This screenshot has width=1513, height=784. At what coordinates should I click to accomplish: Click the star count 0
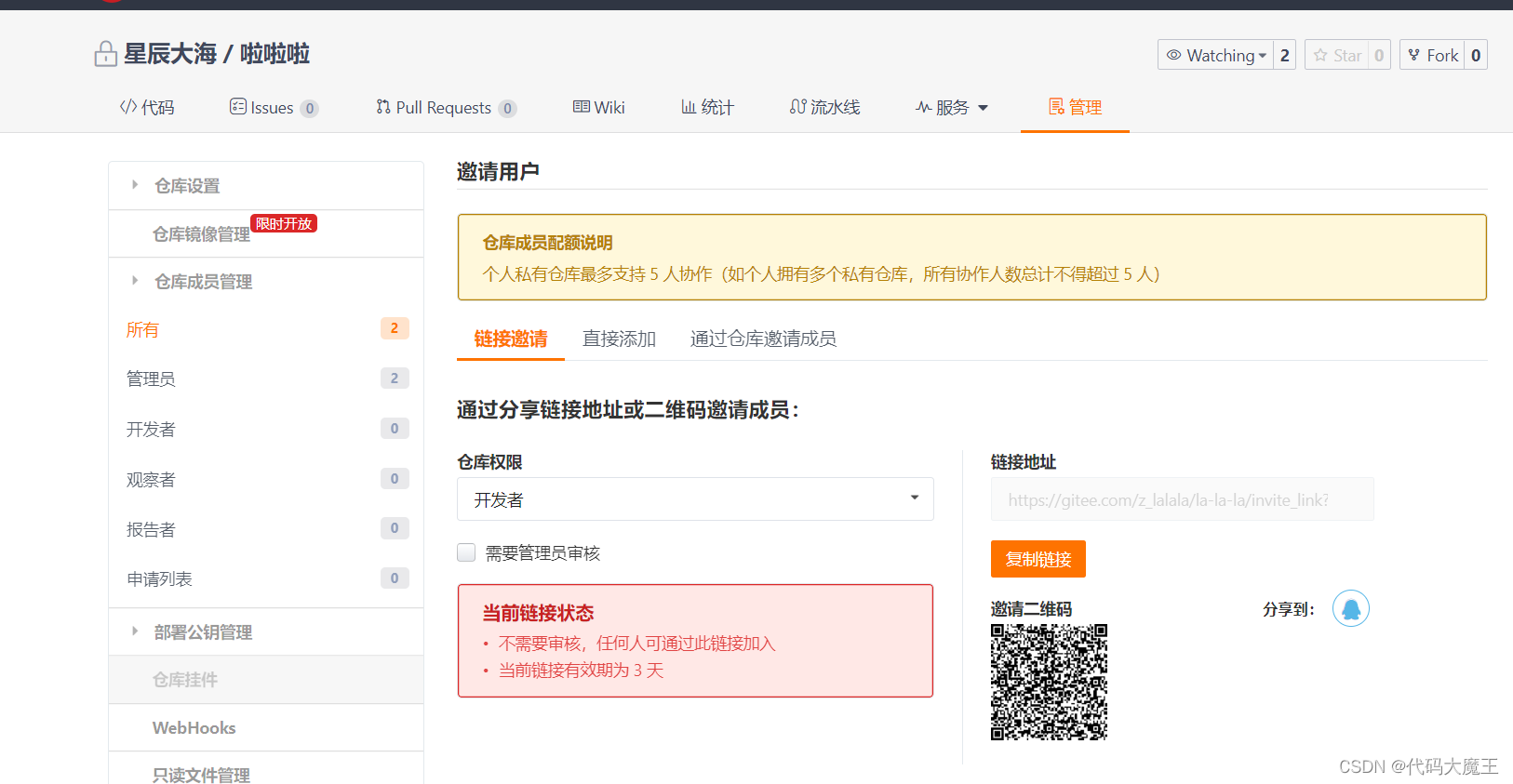click(1379, 55)
